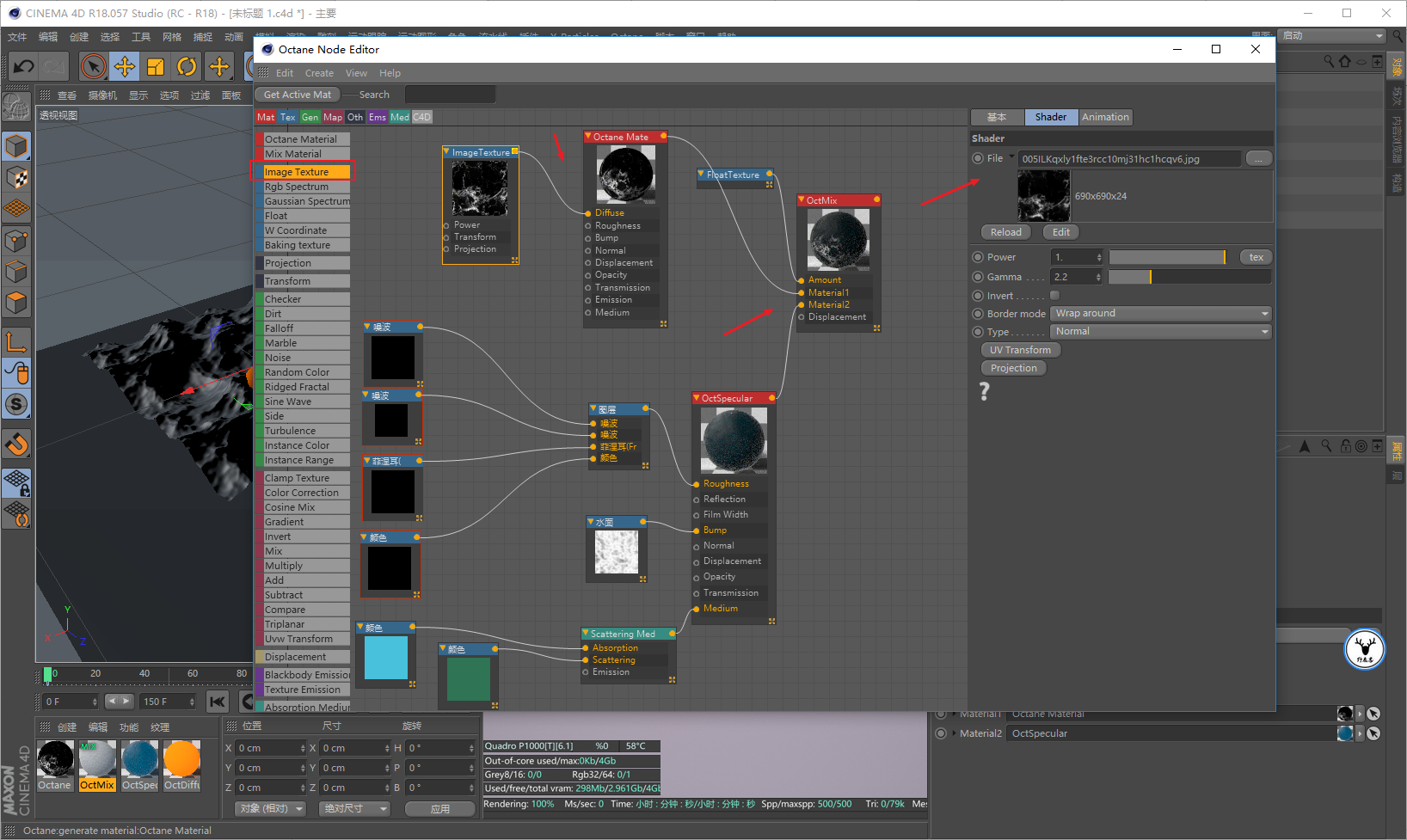Open the Create menu in Node Editor
Screen dimensions: 1407x840
click(x=319, y=73)
